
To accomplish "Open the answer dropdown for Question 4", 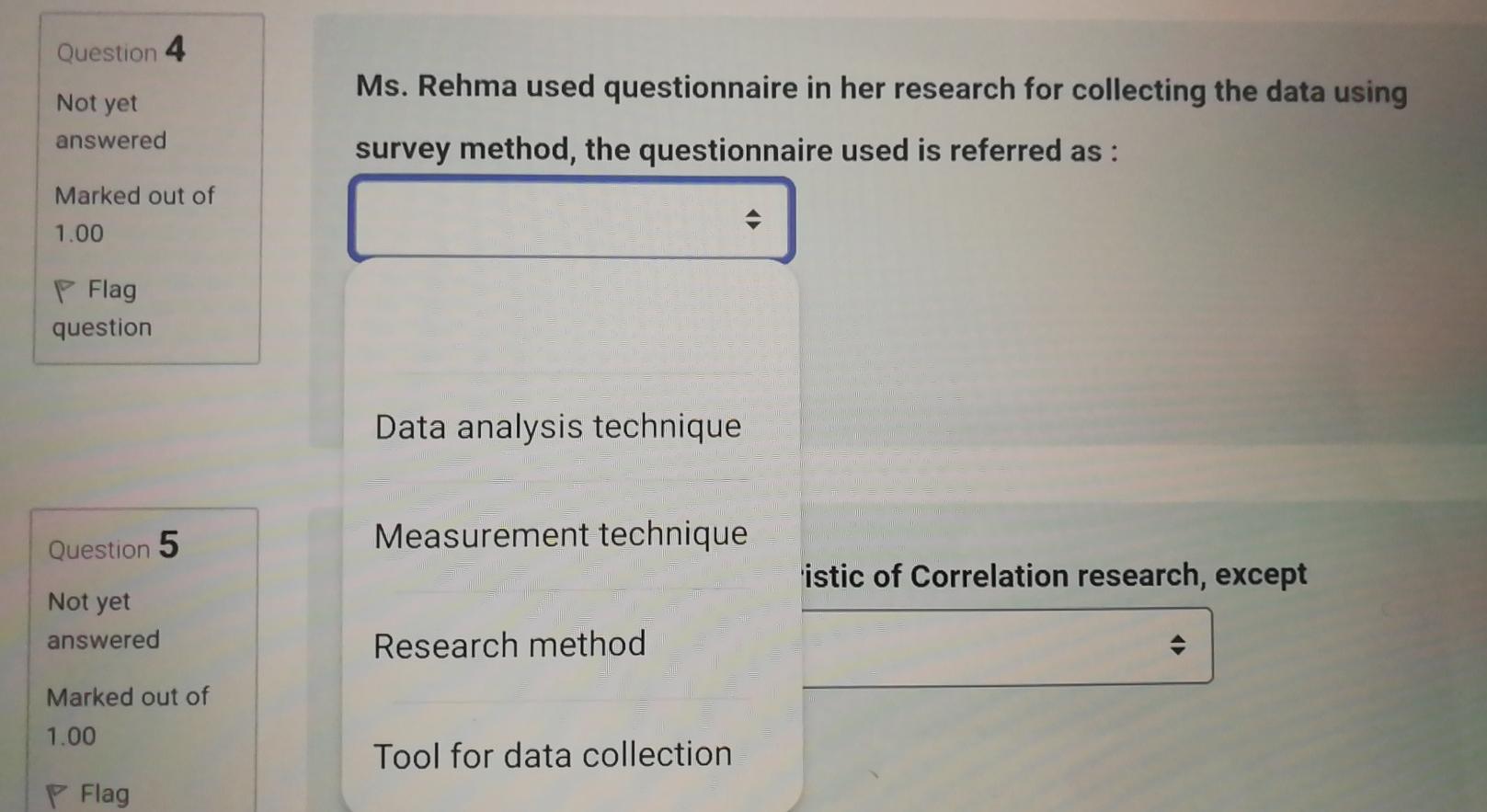I will pos(570,219).
